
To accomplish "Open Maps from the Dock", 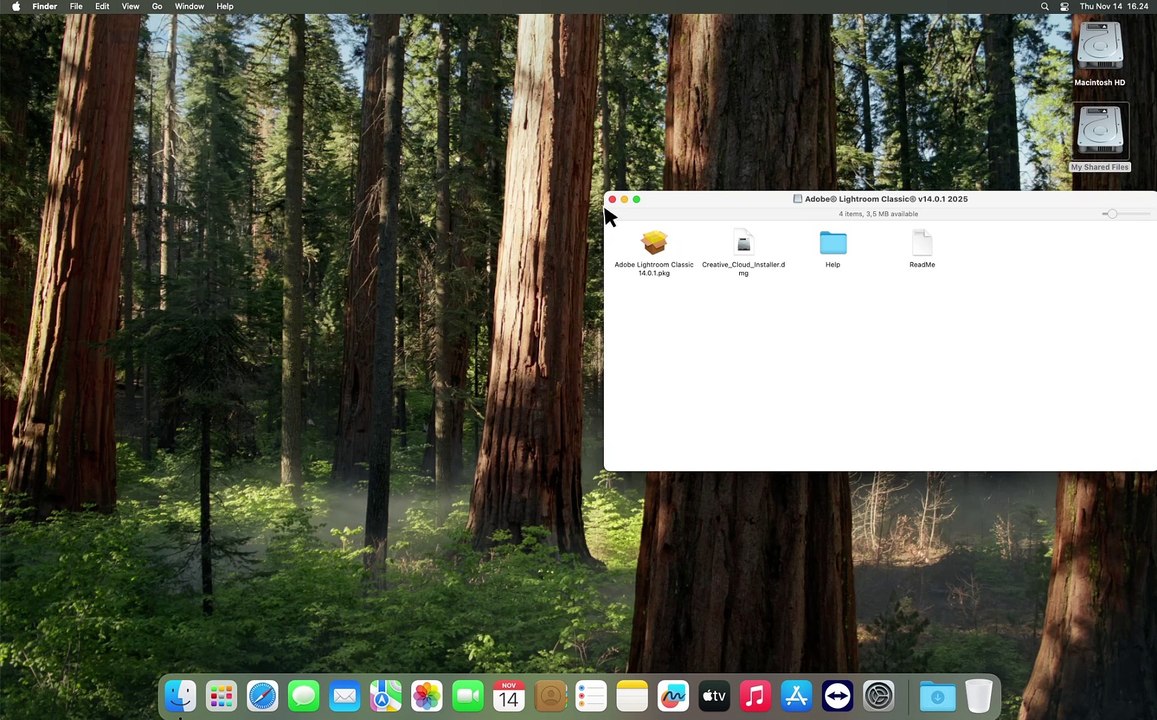I will 385,696.
